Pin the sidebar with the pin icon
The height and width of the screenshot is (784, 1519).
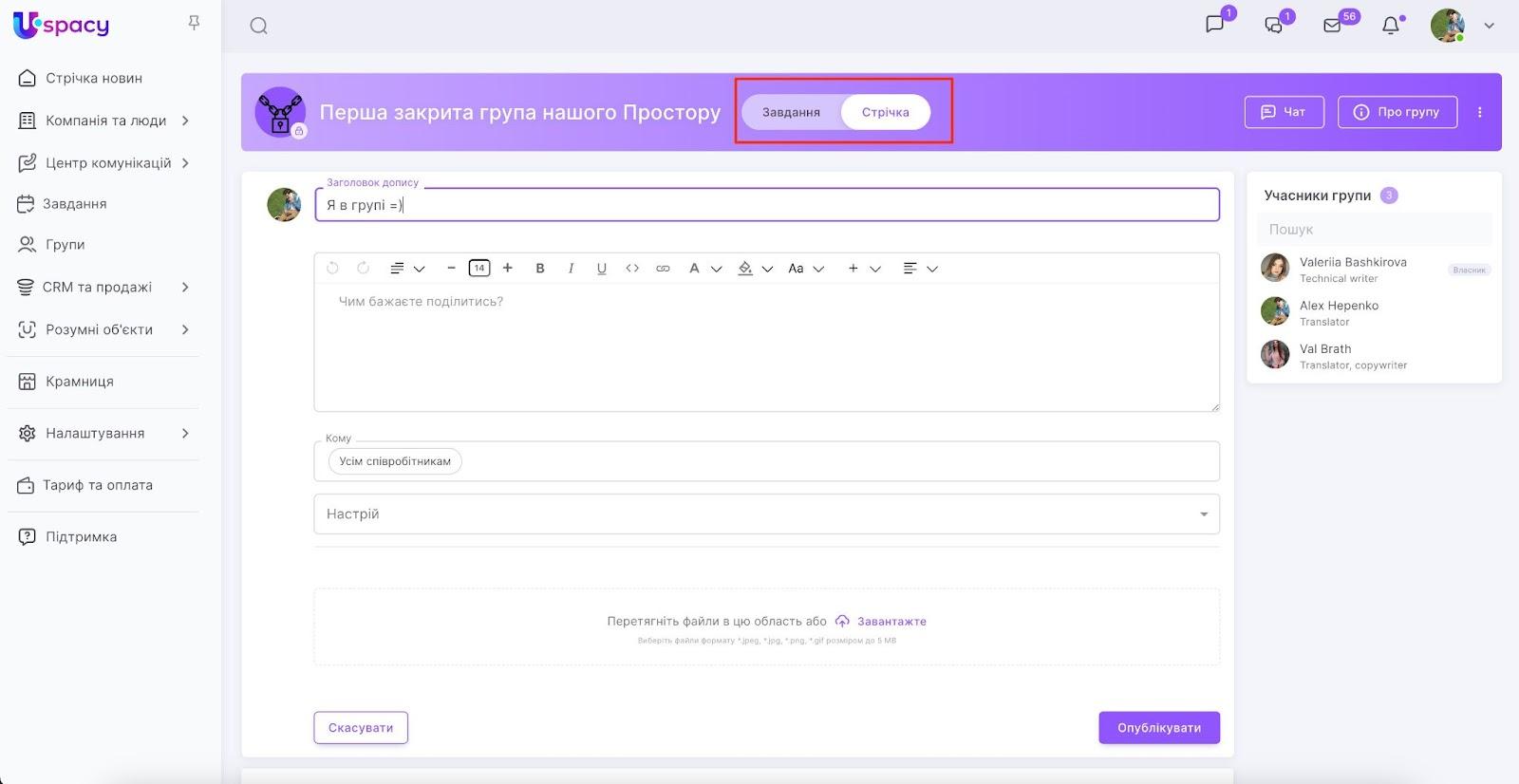coord(194,23)
